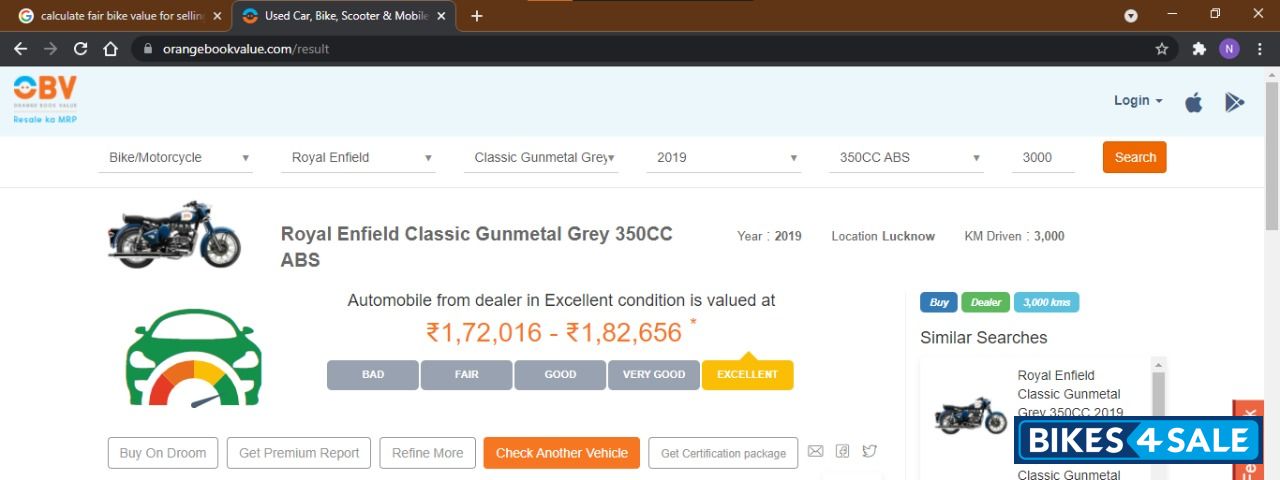The height and width of the screenshot is (480, 1280).
Task: Click the car valuation gauge graphic
Action: [193, 357]
